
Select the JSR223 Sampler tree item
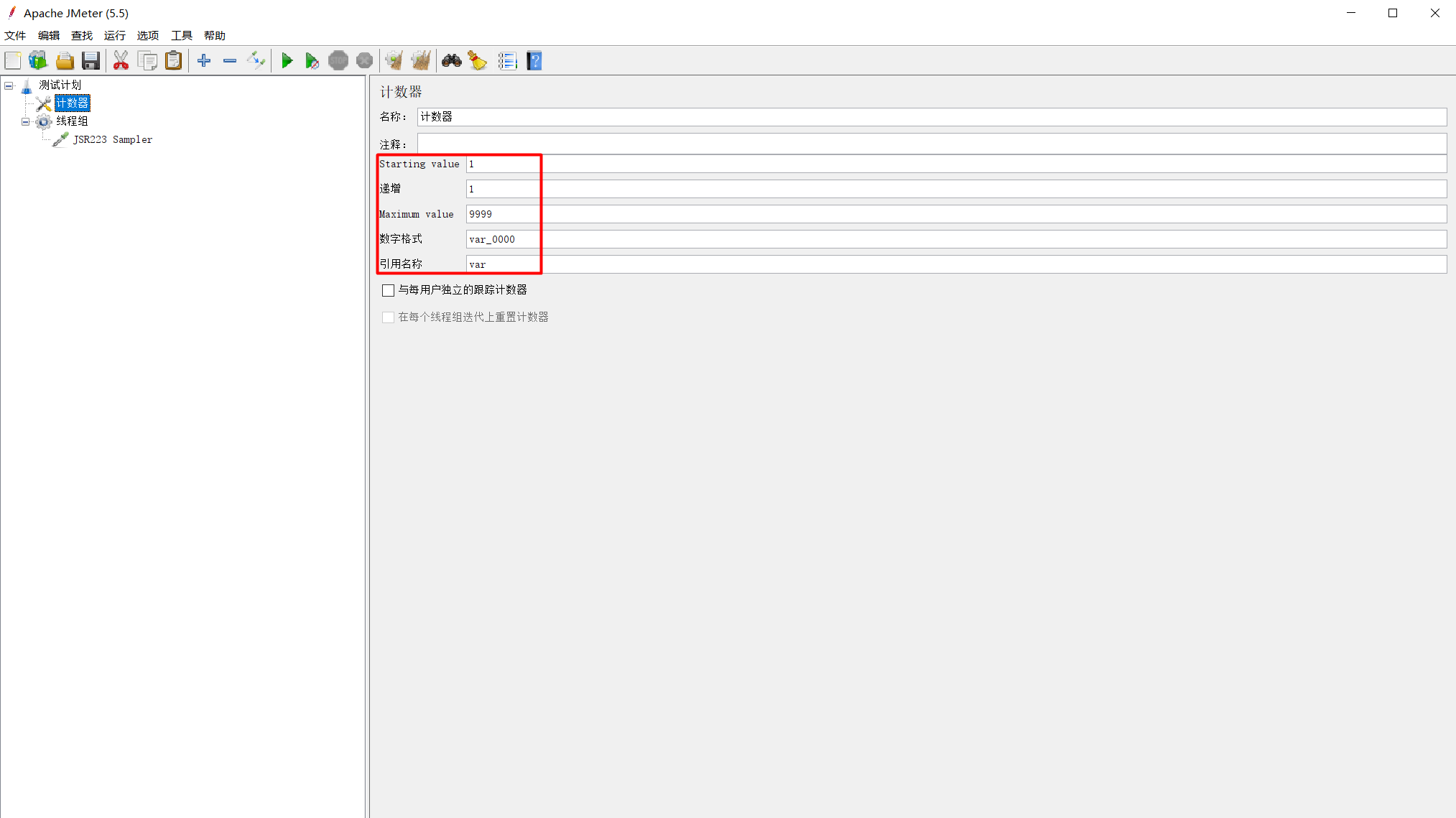113,139
